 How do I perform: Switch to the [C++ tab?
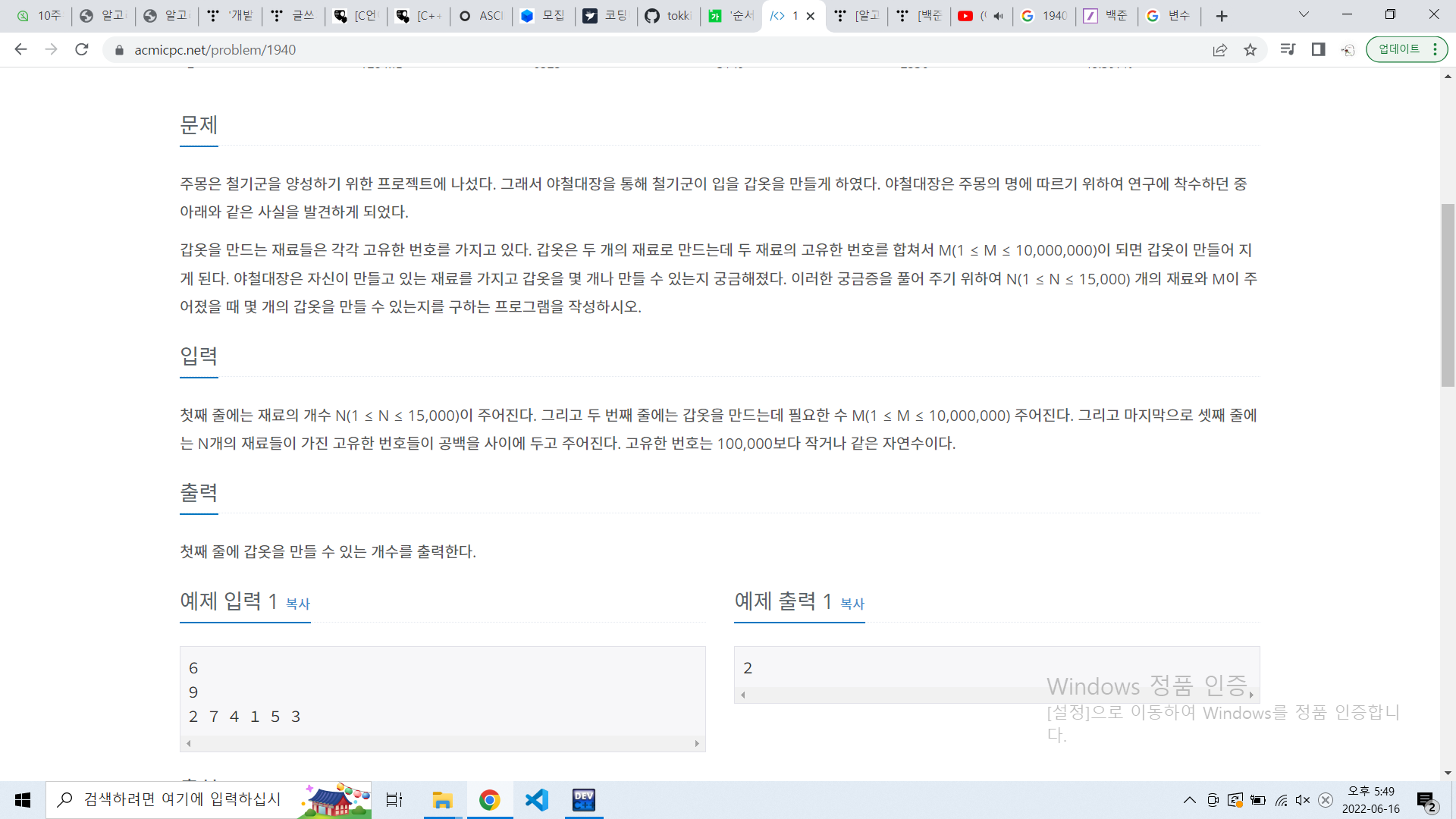[419, 16]
